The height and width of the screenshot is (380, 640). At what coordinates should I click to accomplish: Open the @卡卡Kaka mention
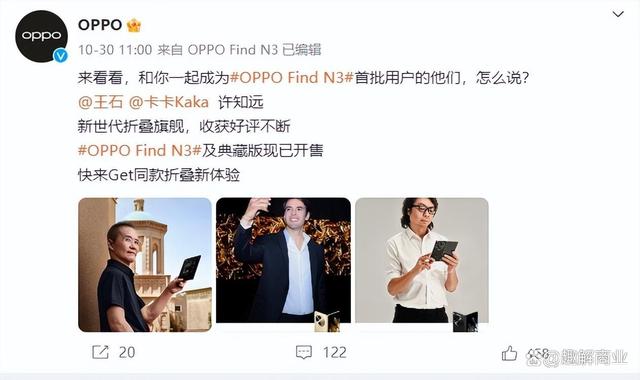tap(169, 102)
